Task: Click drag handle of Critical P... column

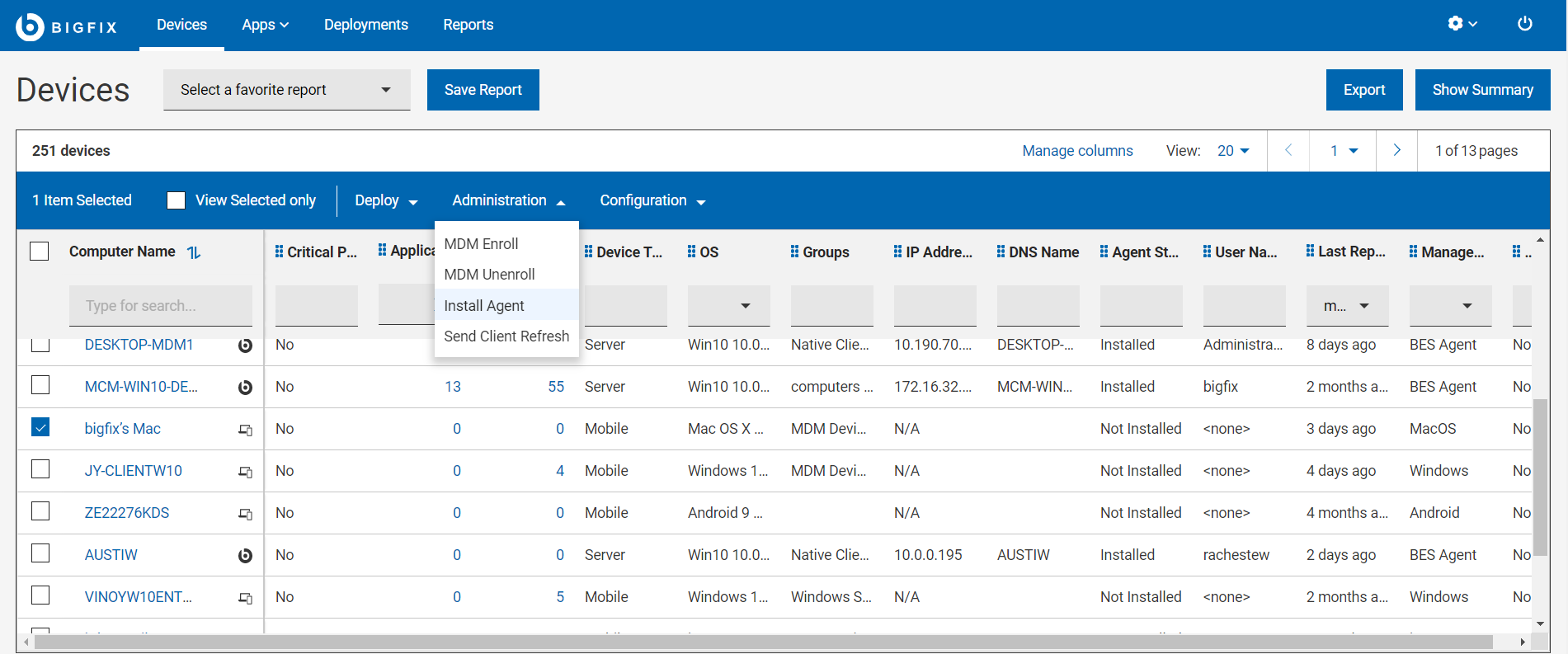Action: [x=279, y=252]
